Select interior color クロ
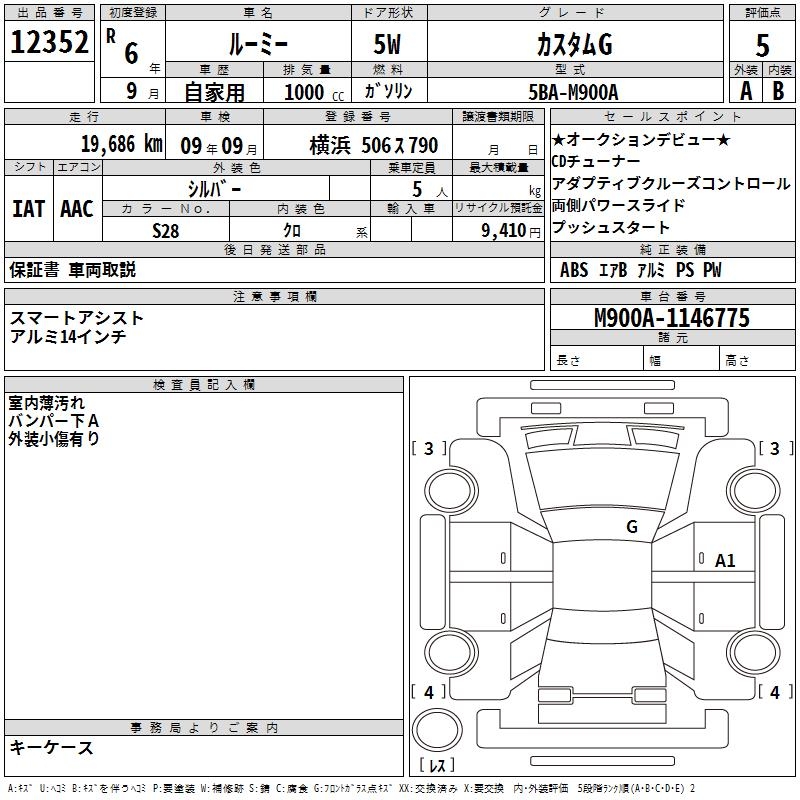Viewport: 800px width, 800px height. pos(292,231)
